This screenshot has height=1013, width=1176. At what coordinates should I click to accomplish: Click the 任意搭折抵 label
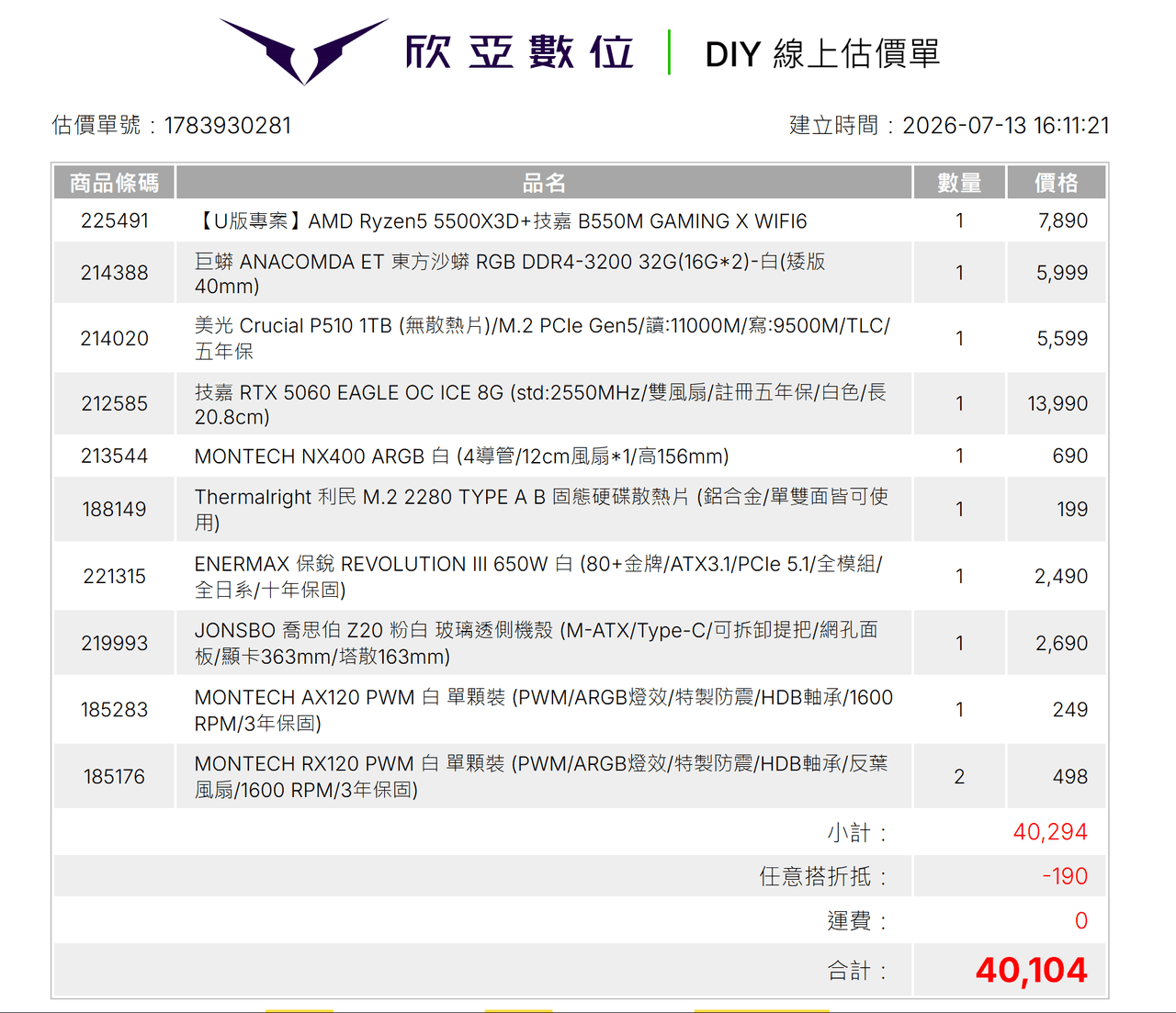tap(823, 877)
